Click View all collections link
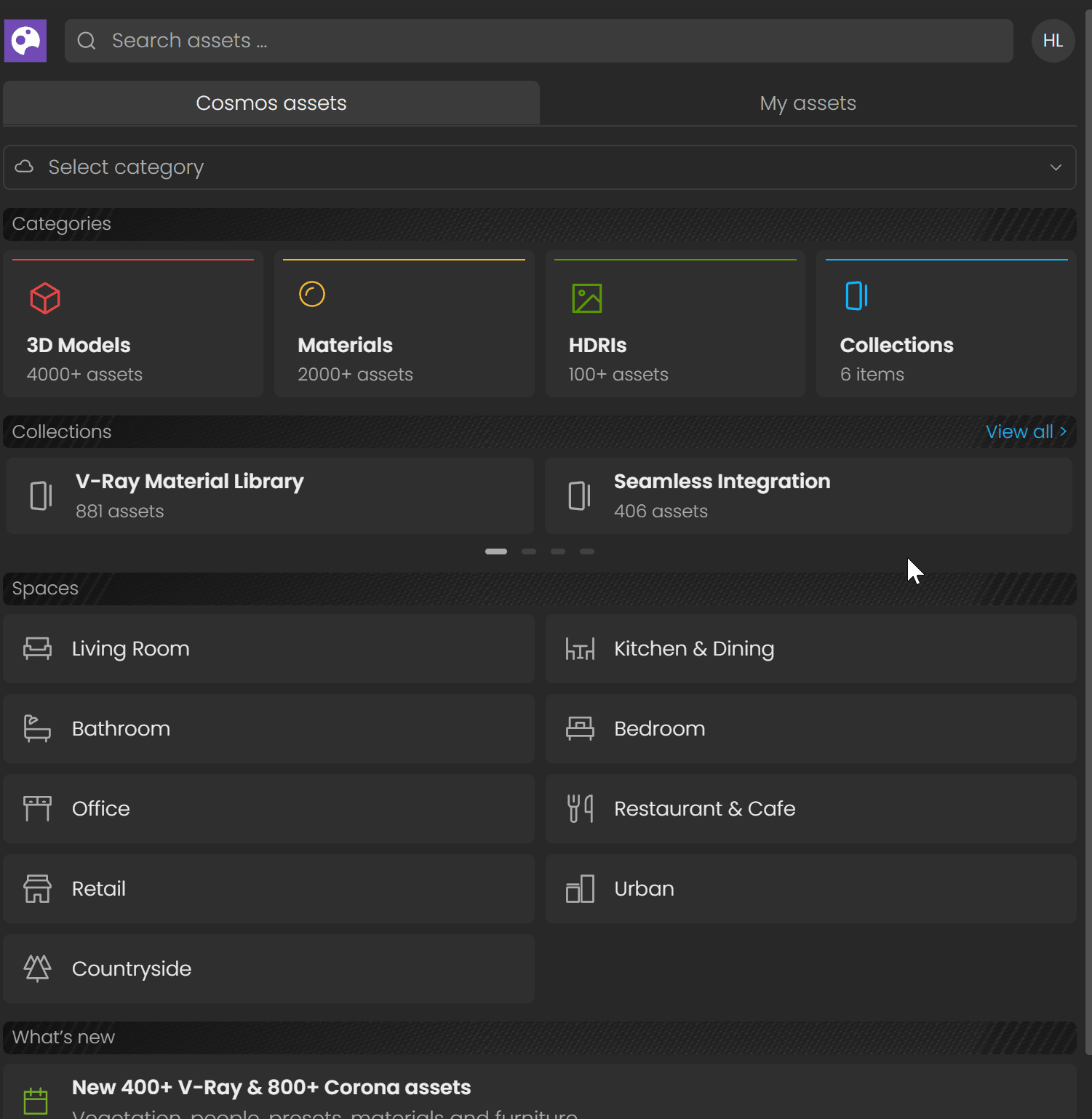1092x1119 pixels. 1026,431
